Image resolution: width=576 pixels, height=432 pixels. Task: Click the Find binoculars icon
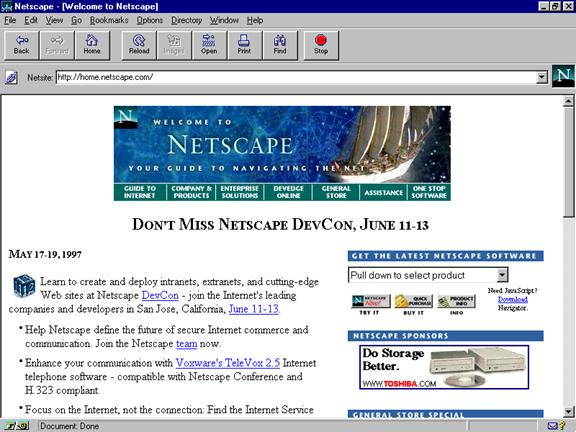(x=280, y=45)
